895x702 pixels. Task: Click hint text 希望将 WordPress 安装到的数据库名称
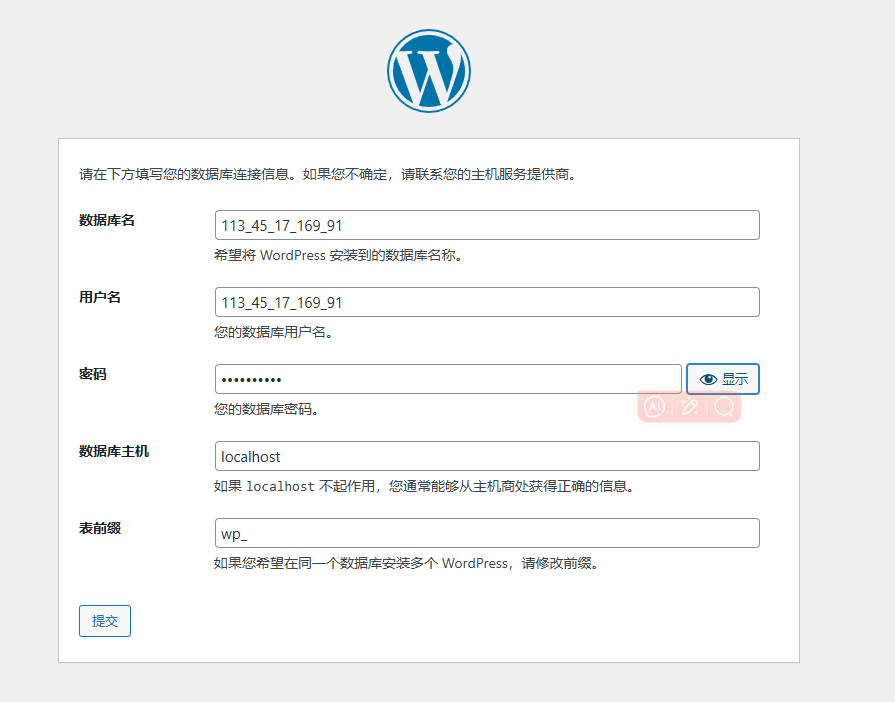[338, 255]
